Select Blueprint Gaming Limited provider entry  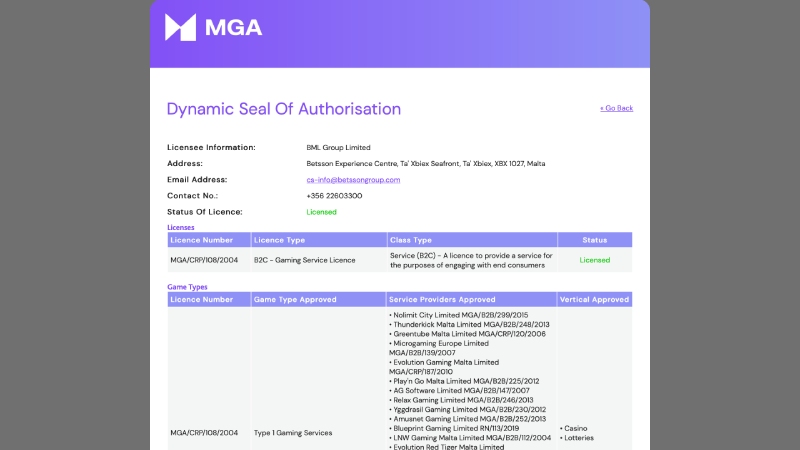click(x=454, y=429)
